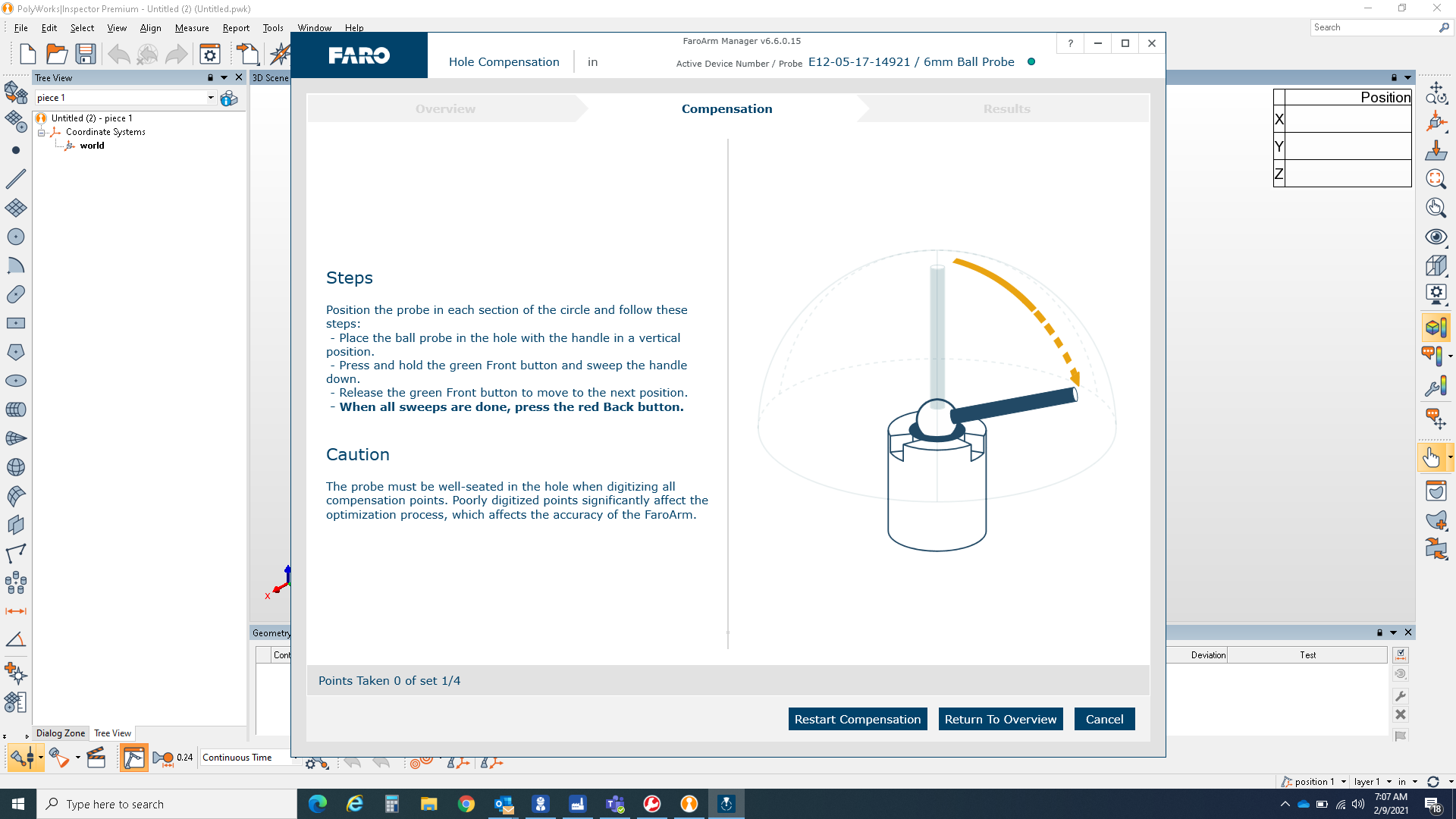Toggle the pin on the Tree View panel

tap(210, 77)
